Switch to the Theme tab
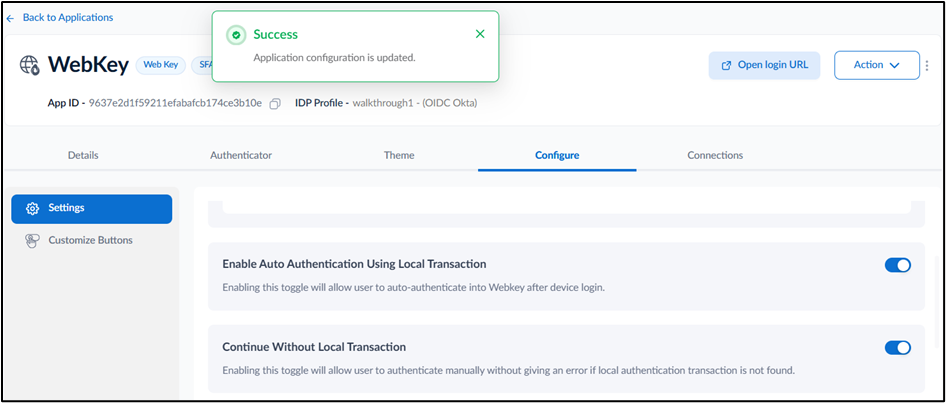Image resolution: width=946 pixels, height=403 pixels. click(399, 156)
